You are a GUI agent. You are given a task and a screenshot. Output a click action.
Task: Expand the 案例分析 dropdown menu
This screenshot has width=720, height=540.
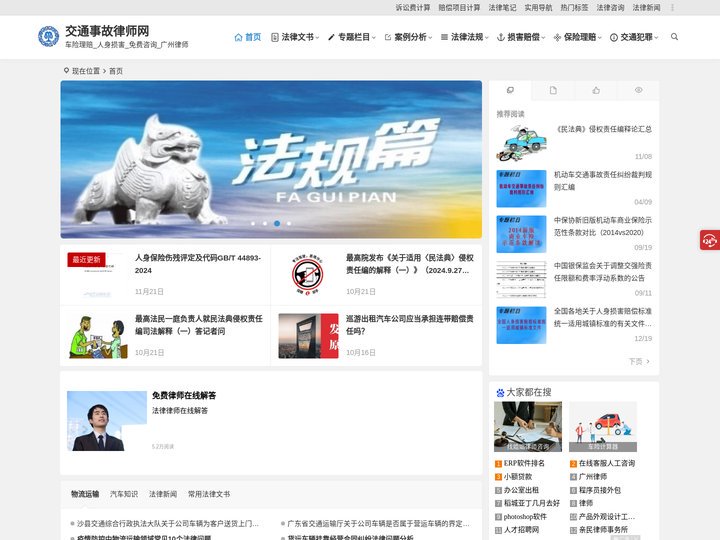pos(408,37)
